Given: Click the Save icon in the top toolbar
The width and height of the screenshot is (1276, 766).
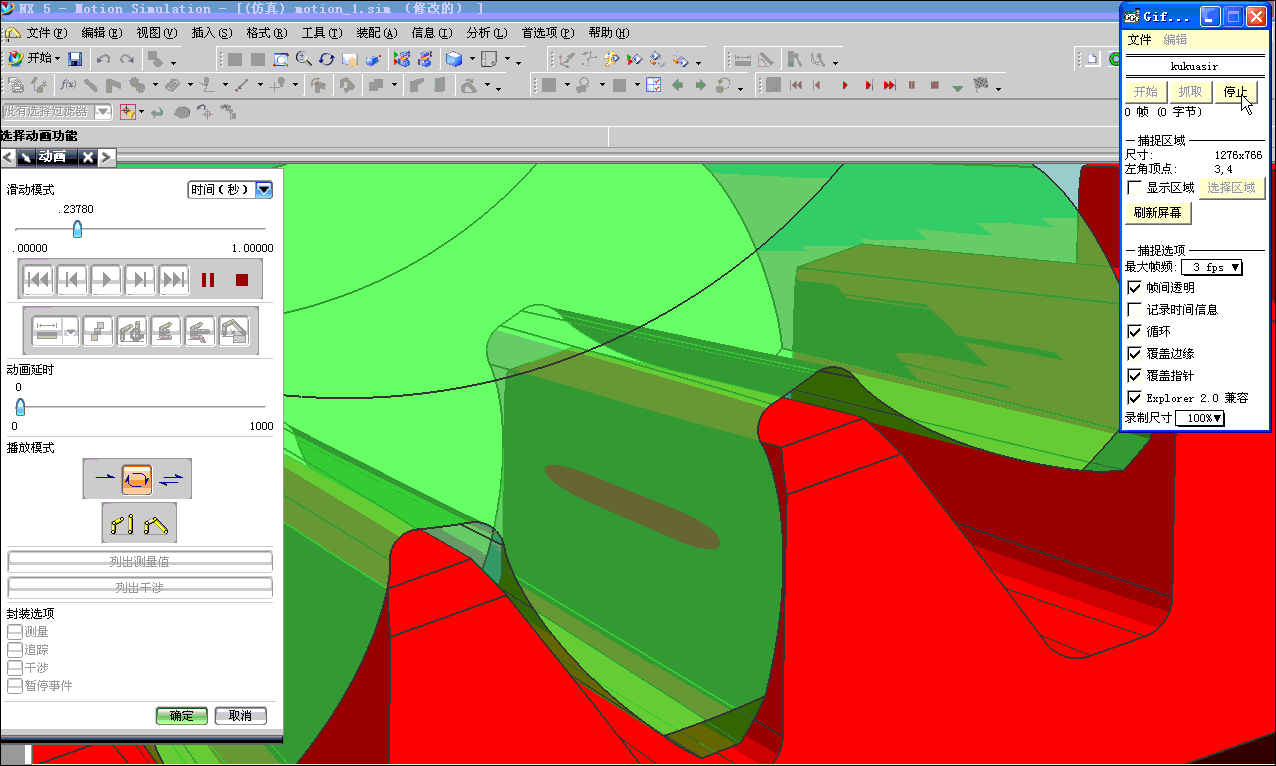Looking at the screenshot, I should tap(75, 59).
